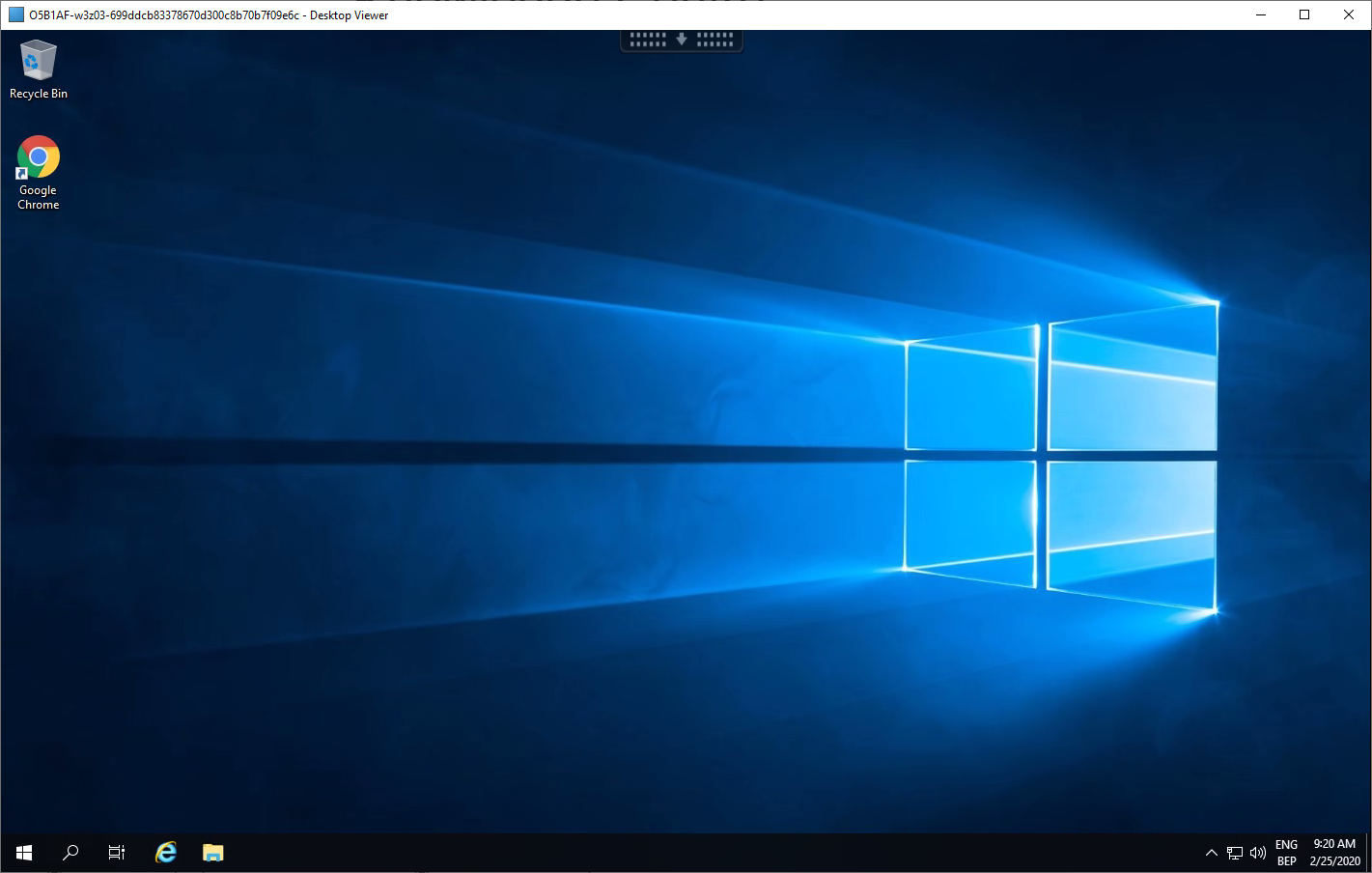The height and width of the screenshot is (873, 1372).
Task: Open Task View from taskbar
Action: 117,853
